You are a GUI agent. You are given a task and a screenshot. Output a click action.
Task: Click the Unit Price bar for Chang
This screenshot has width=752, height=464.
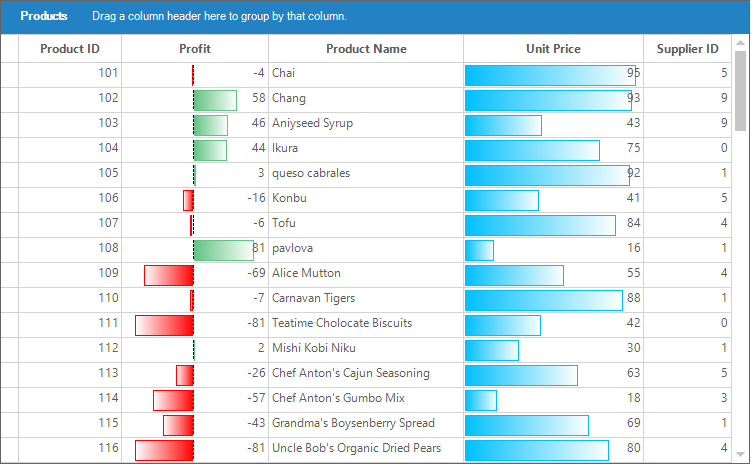(550, 99)
